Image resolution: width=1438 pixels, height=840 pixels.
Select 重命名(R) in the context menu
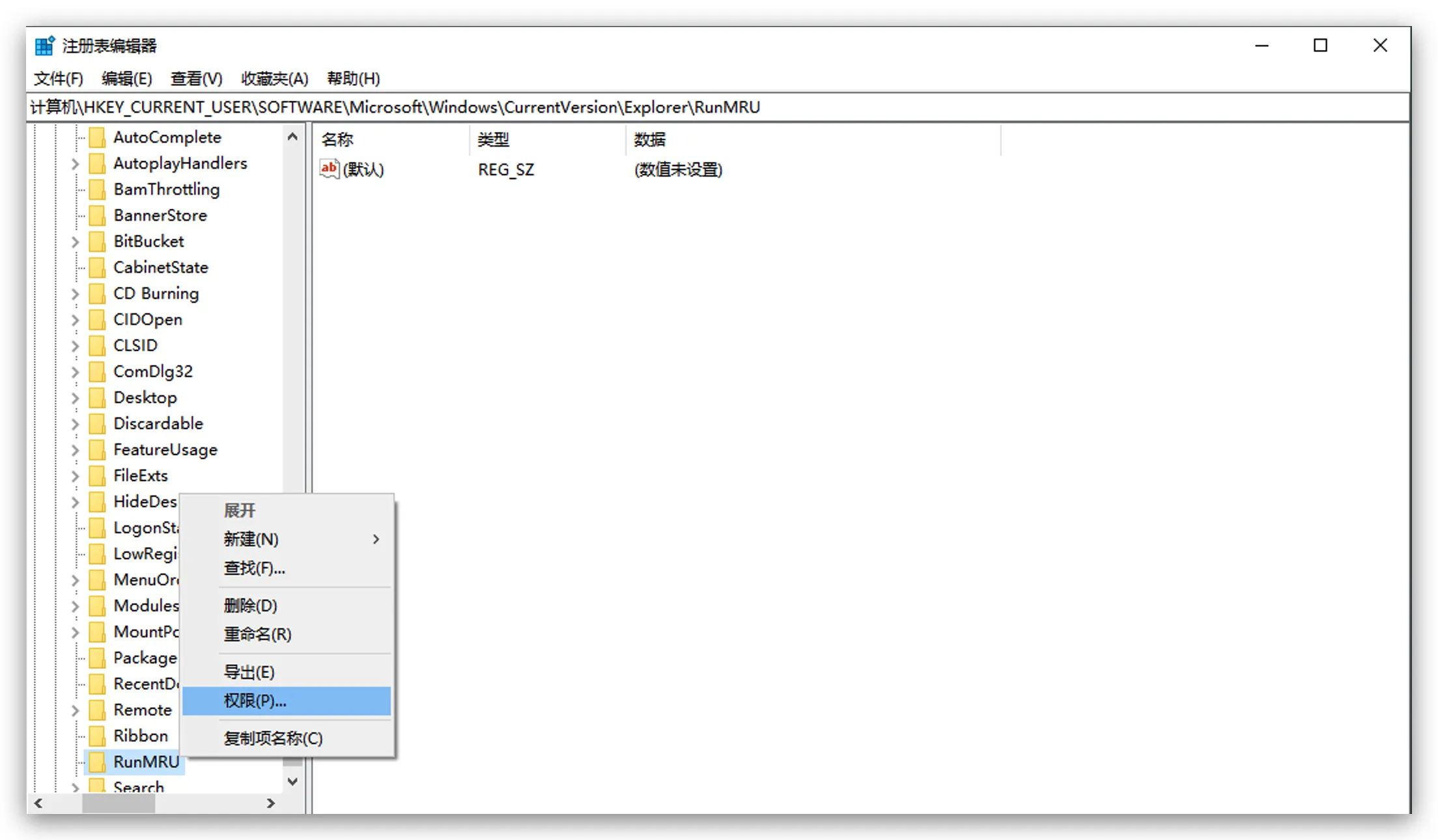click(x=287, y=634)
